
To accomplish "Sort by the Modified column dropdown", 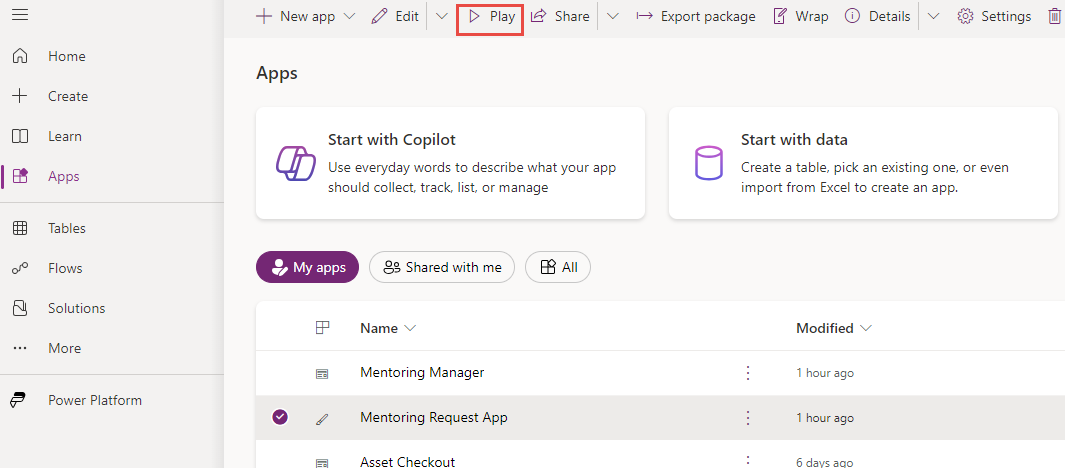I will (x=866, y=328).
